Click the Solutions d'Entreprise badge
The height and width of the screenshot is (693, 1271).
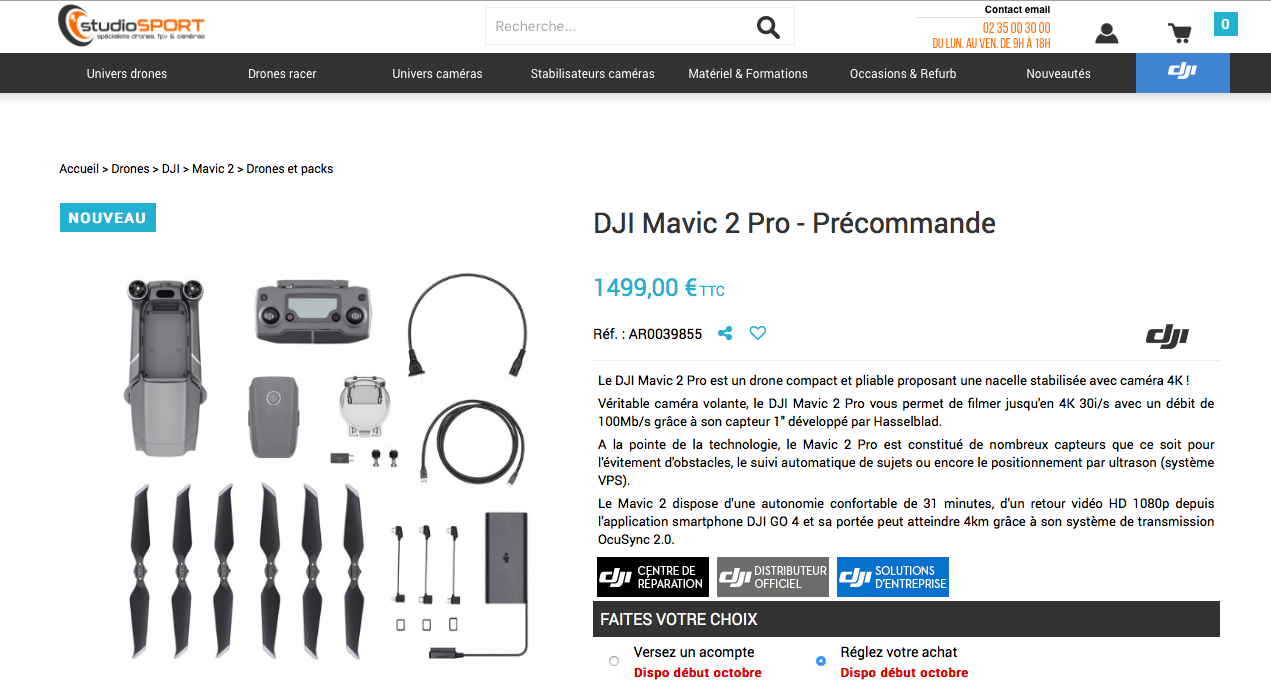click(x=893, y=577)
